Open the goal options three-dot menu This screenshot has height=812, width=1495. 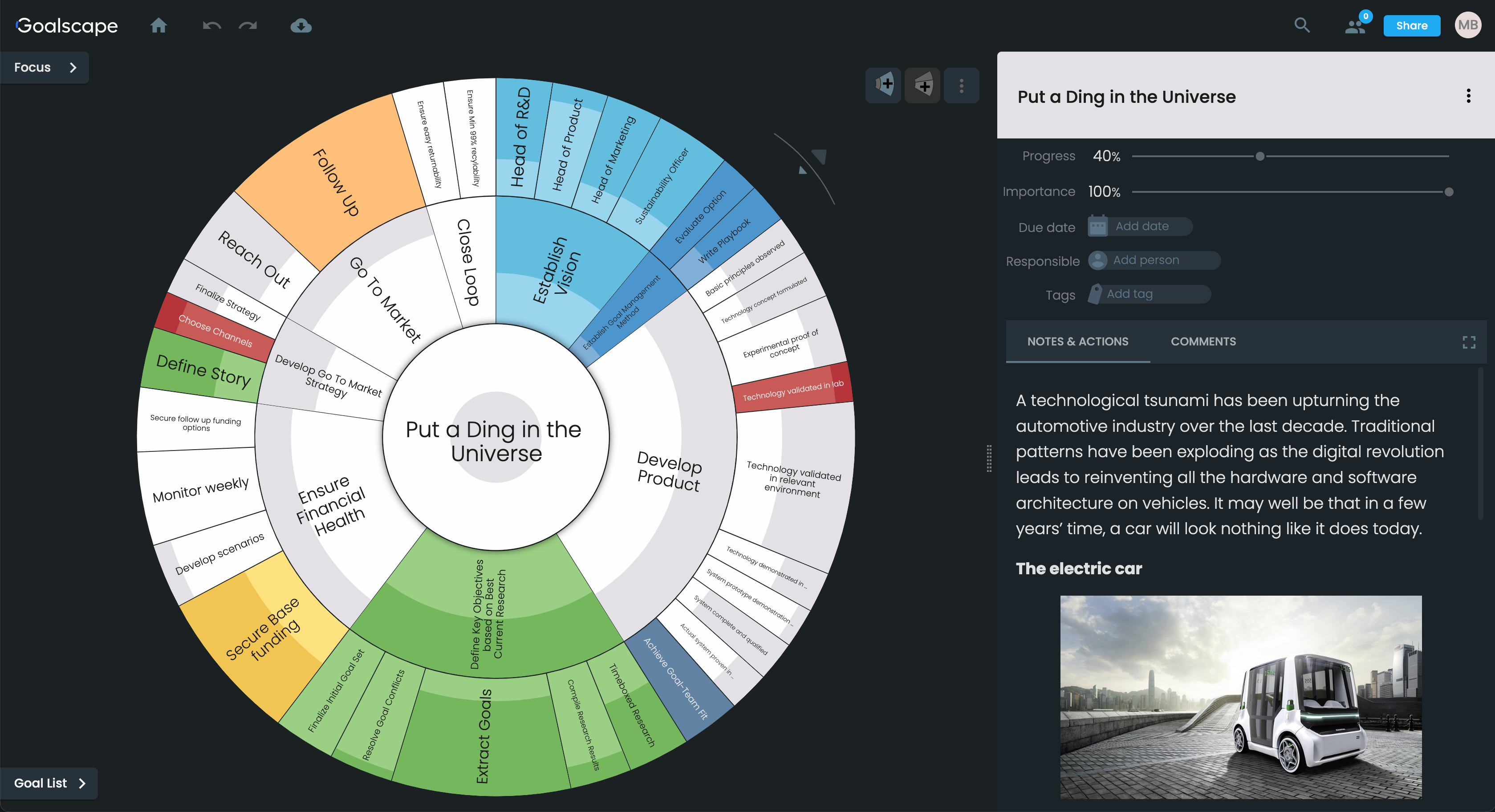pyautogui.click(x=1470, y=96)
